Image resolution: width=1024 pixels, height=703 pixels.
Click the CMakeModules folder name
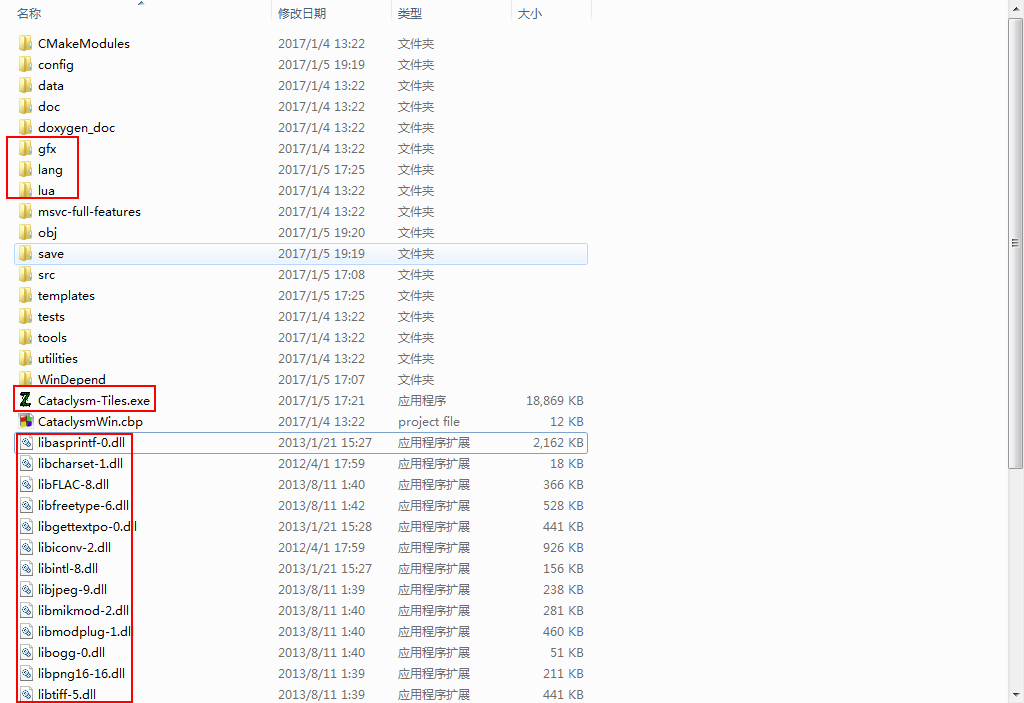click(84, 43)
